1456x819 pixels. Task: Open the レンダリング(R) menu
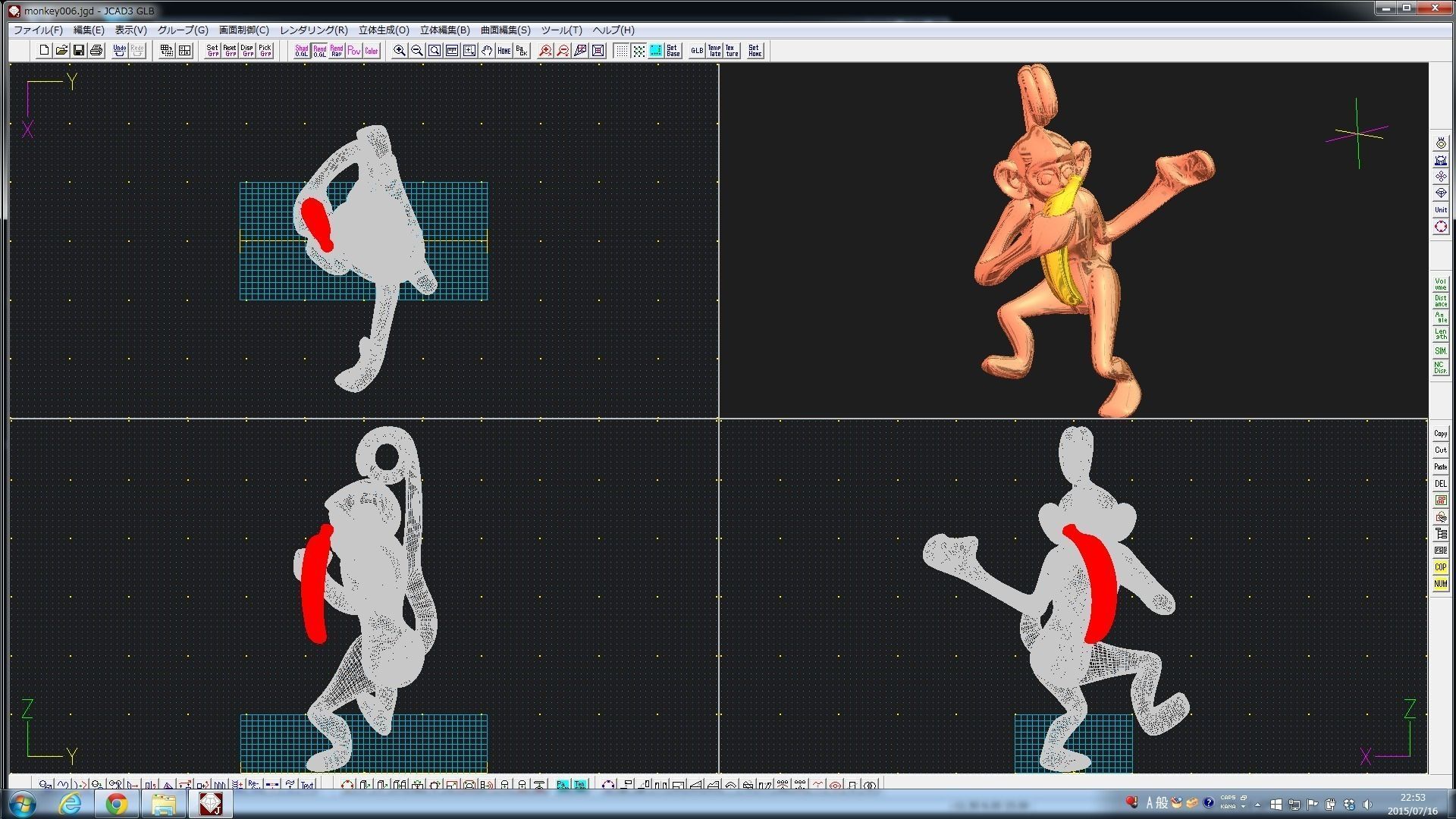[x=313, y=30]
